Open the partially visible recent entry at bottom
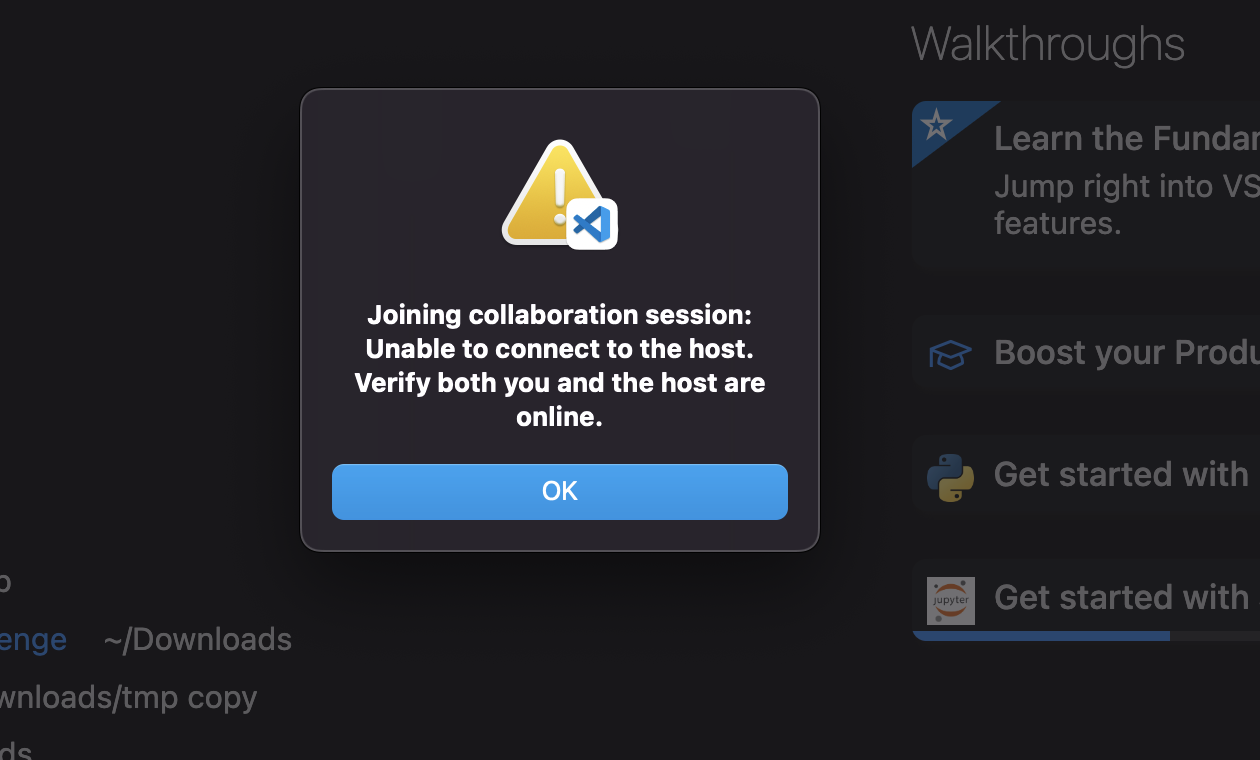The height and width of the screenshot is (760, 1260). pyautogui.click(x=15, y=752)
